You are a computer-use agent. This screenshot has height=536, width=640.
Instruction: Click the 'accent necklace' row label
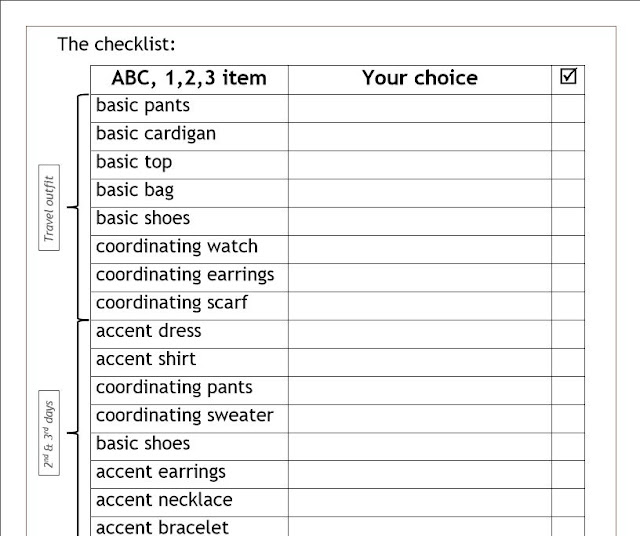click(x=164, y=500)
